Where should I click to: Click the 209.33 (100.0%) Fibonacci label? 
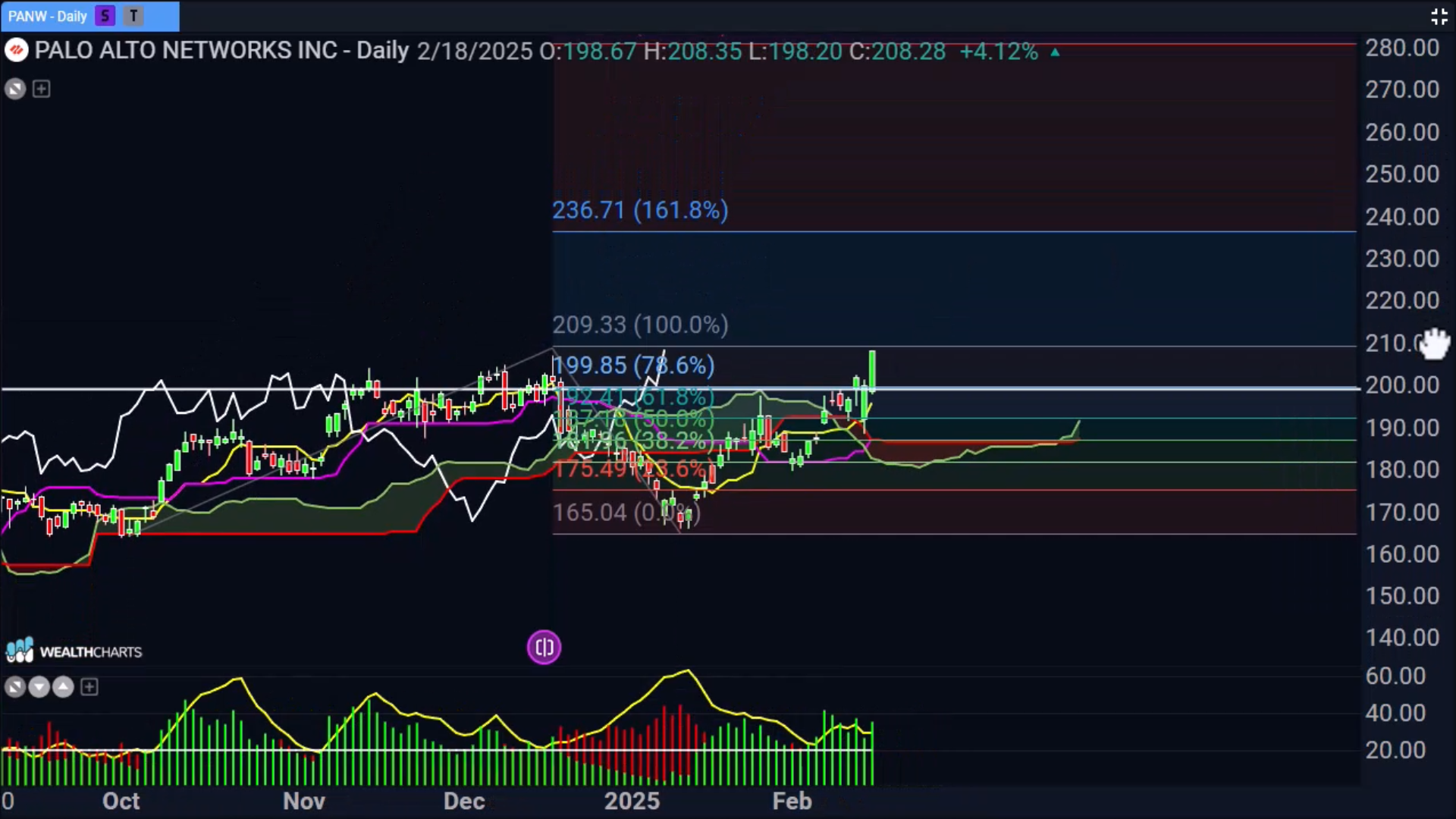pos(640,325)
